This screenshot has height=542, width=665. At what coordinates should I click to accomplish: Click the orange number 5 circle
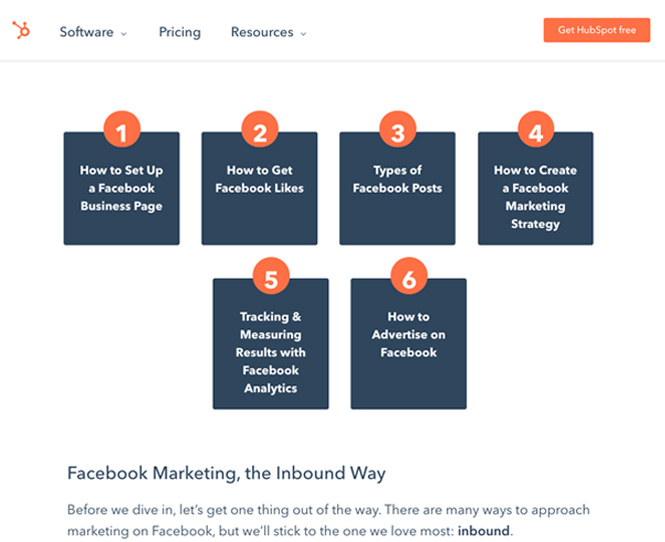click(x=271, y=276)
